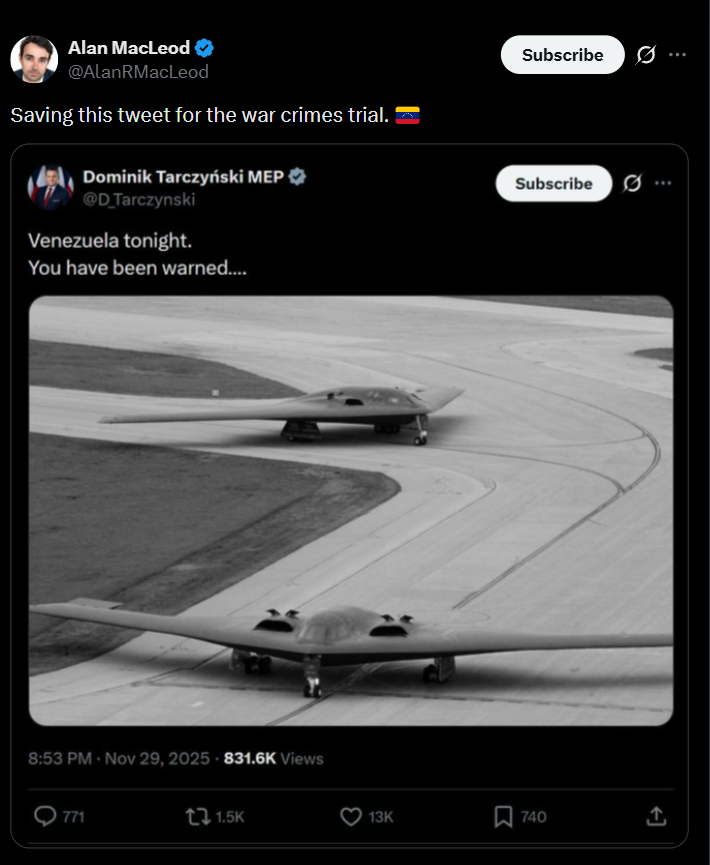Screen dimensions: 710x865
Task: Click Dominik Tarczyński's profile avatar
Action: click(52, 187)
